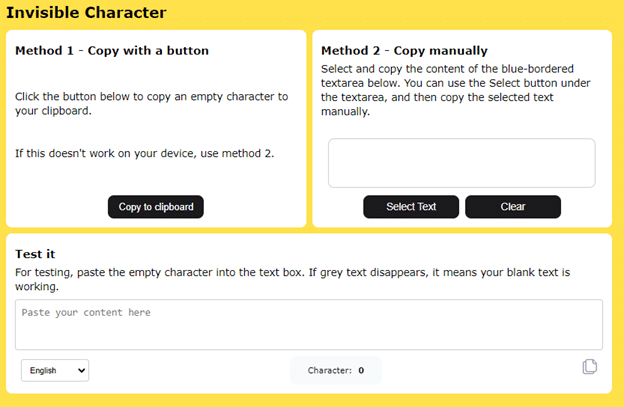
Task: Click the grey placeholder text in the test box
Action: (86, 312)
